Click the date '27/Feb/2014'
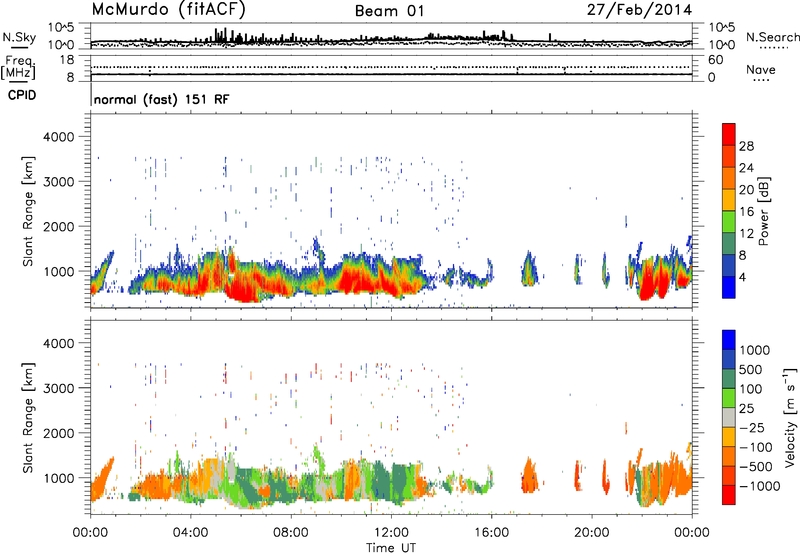 pyautogui.click(x=639, y=10)
